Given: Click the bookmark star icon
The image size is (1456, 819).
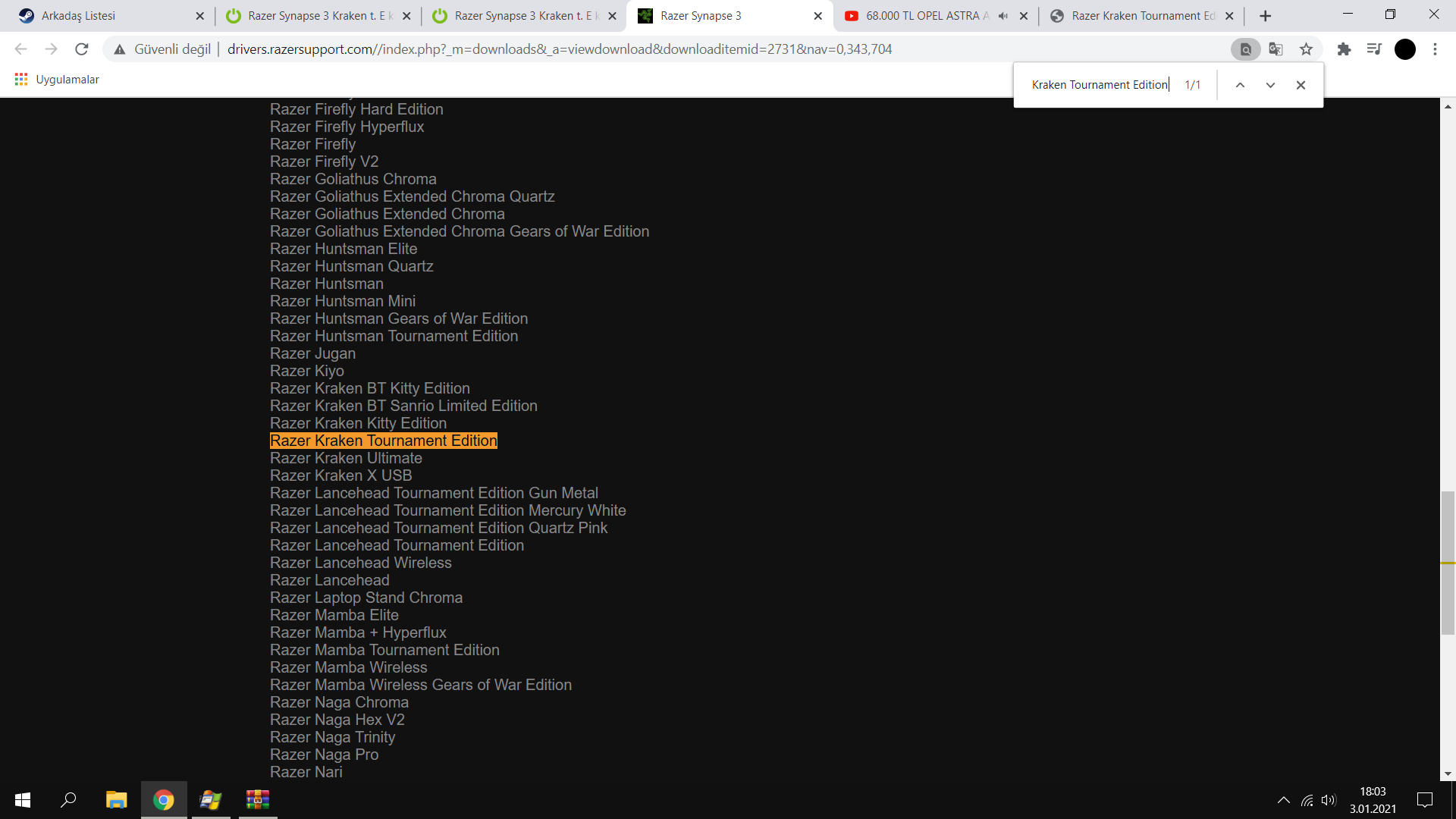Looking at the screenshot, I should (x=1306, y=49).
